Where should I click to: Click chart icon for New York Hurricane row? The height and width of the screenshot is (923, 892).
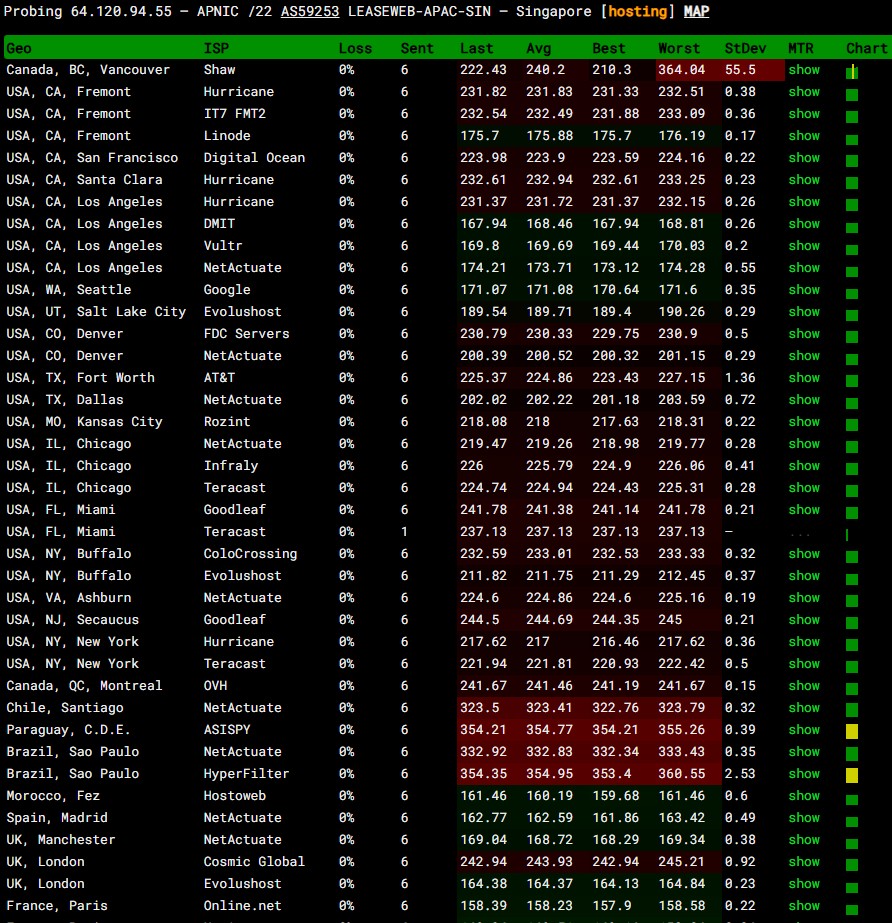pyautogui.click(x=851, y=645)
